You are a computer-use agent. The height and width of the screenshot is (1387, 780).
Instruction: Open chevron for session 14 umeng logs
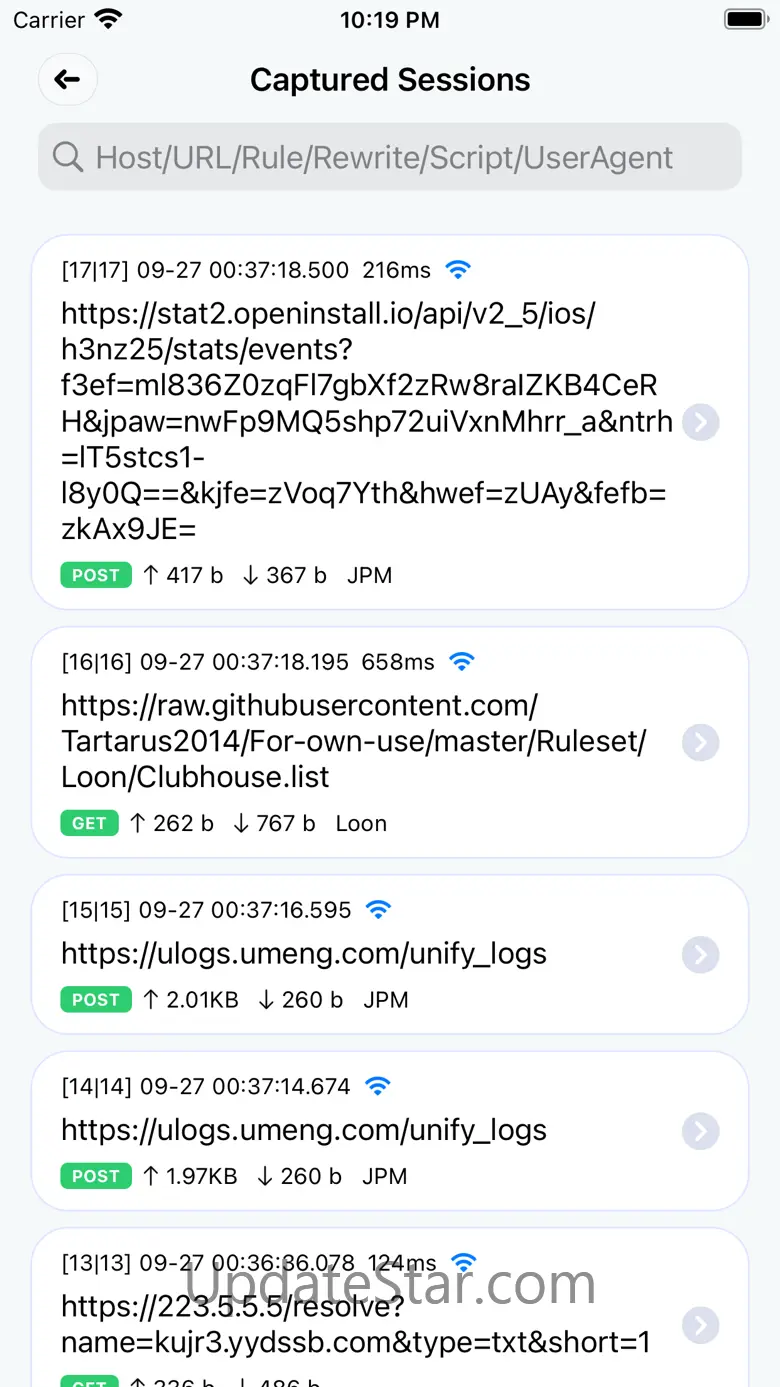click(x=701, y=1131)
